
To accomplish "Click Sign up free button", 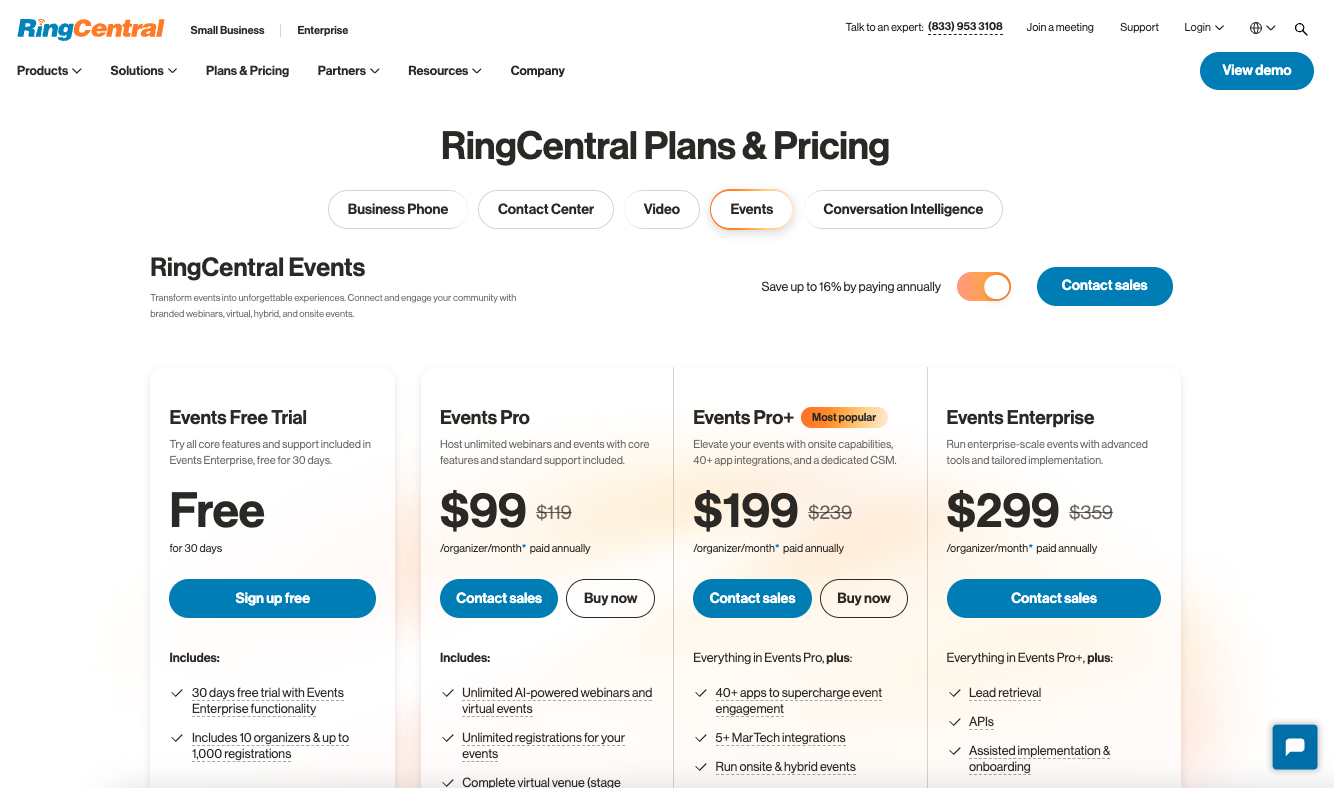I will point(272,598).
